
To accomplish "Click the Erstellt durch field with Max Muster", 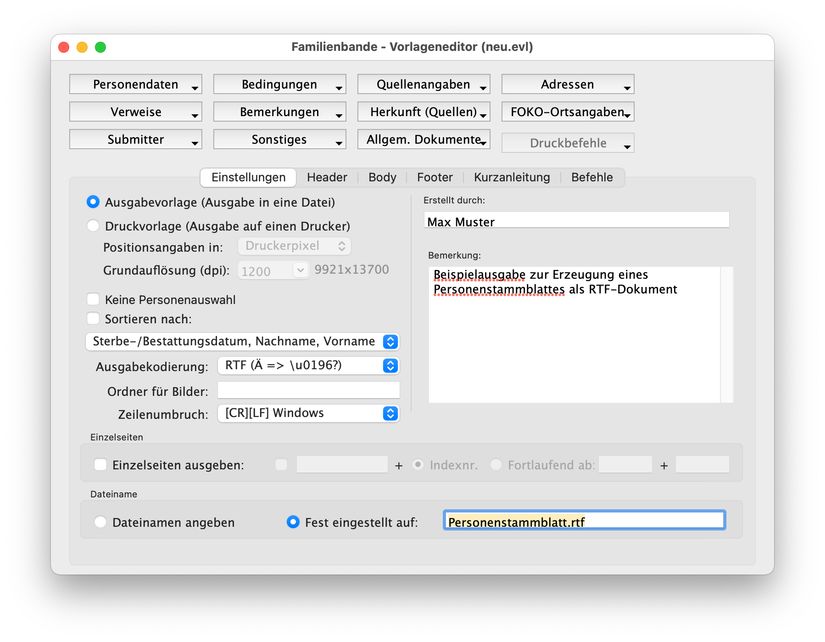I will tap(576, 221).
